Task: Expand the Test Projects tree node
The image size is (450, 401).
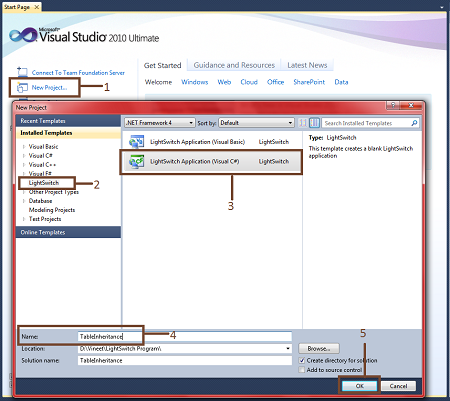Action: (24, 219)
